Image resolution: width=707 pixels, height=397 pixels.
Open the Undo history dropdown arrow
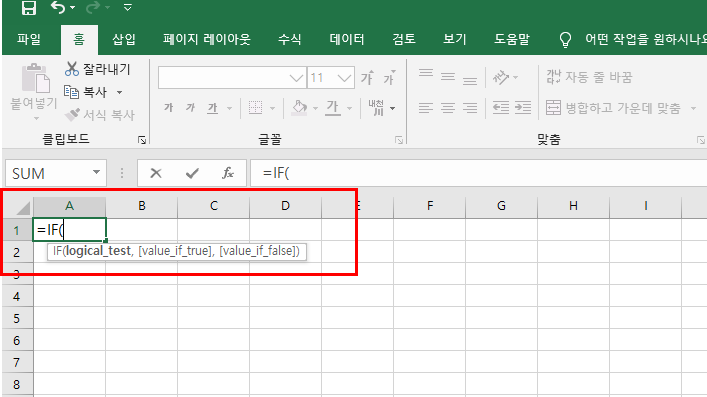click(72, 8)
